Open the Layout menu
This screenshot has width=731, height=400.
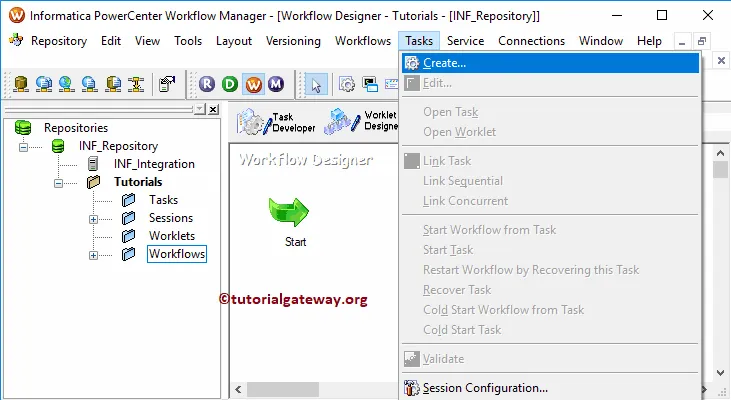point(234,41)
